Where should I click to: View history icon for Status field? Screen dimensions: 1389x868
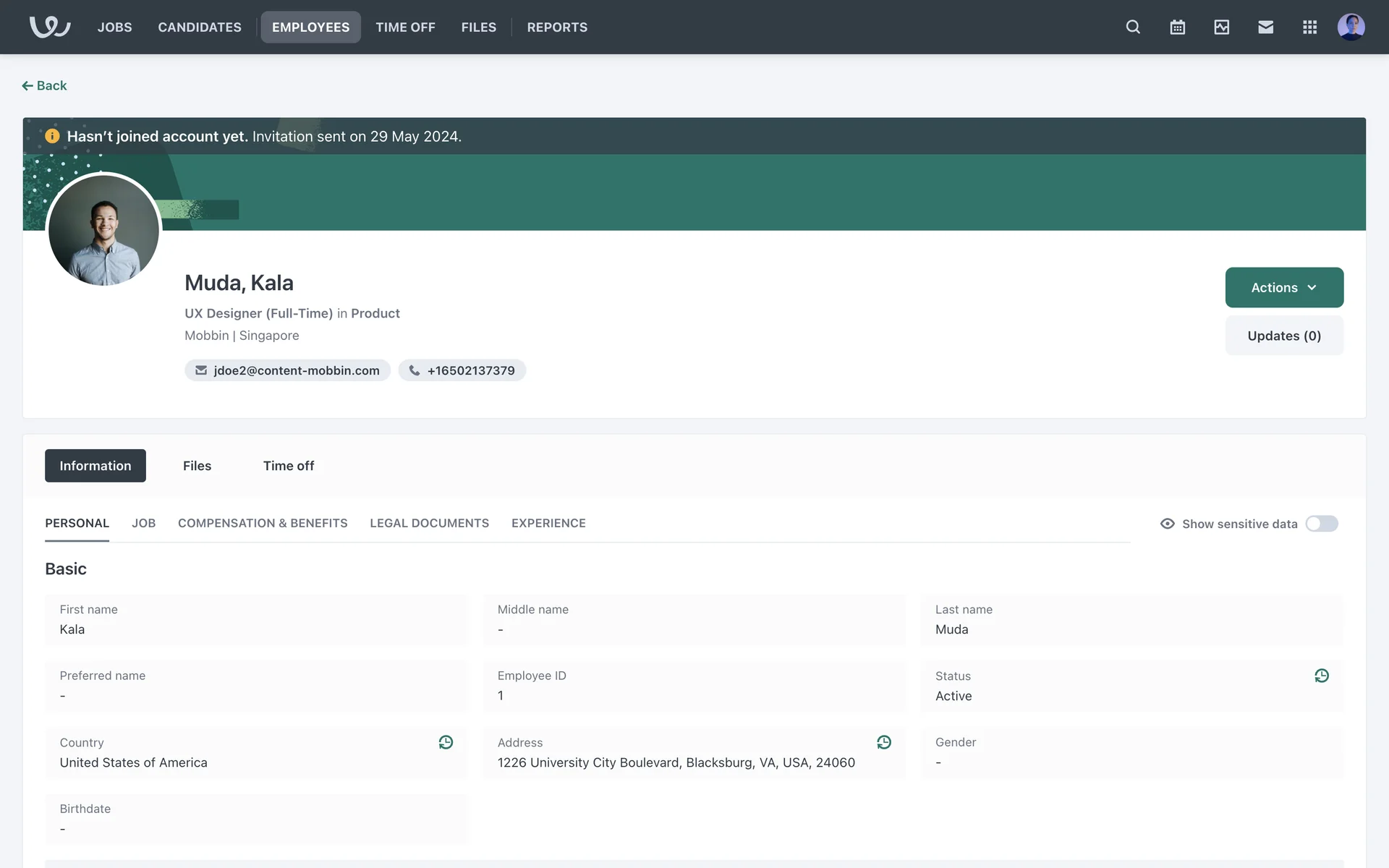pos(1321,676)
